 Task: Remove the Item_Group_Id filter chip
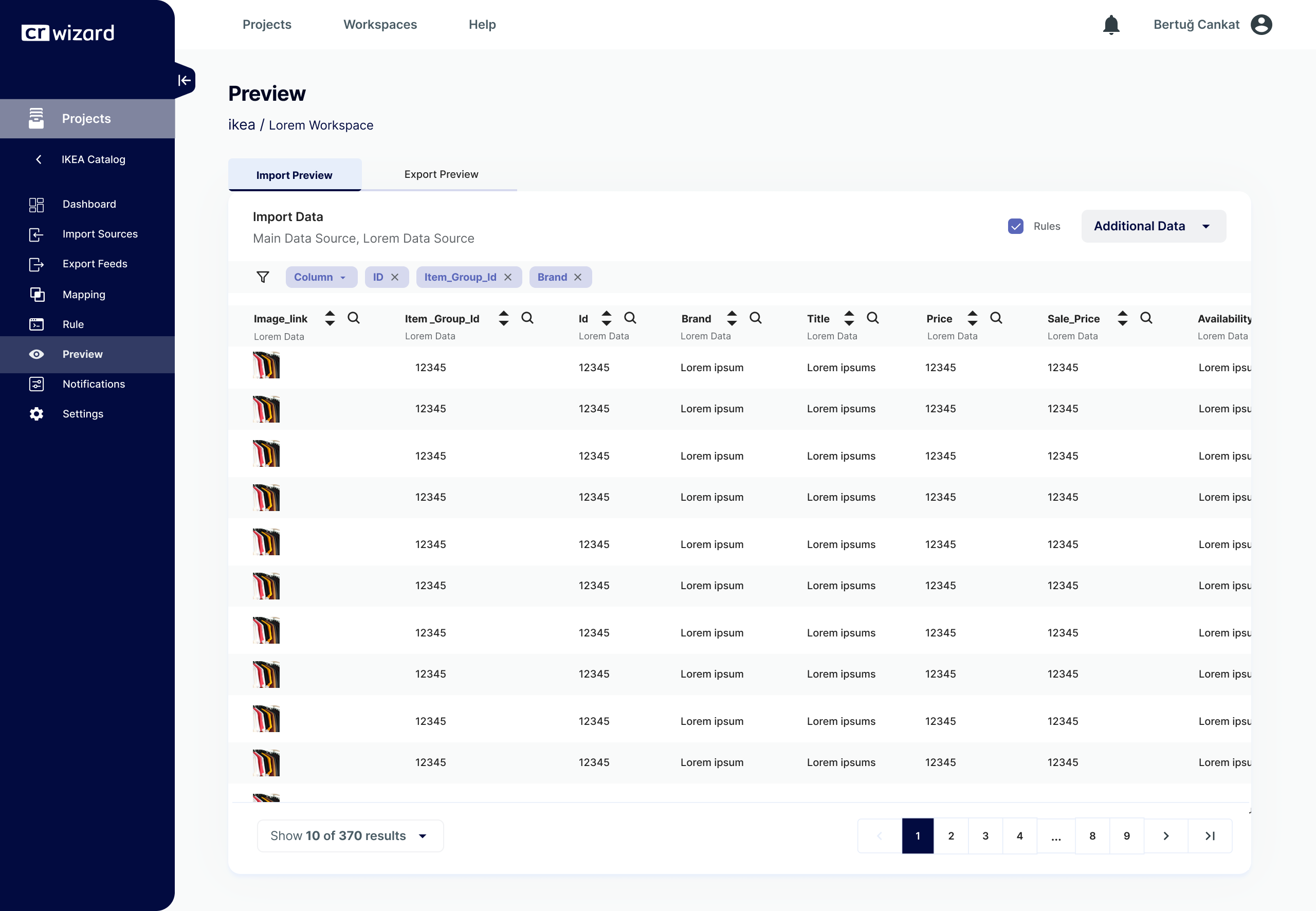(508, 277)
